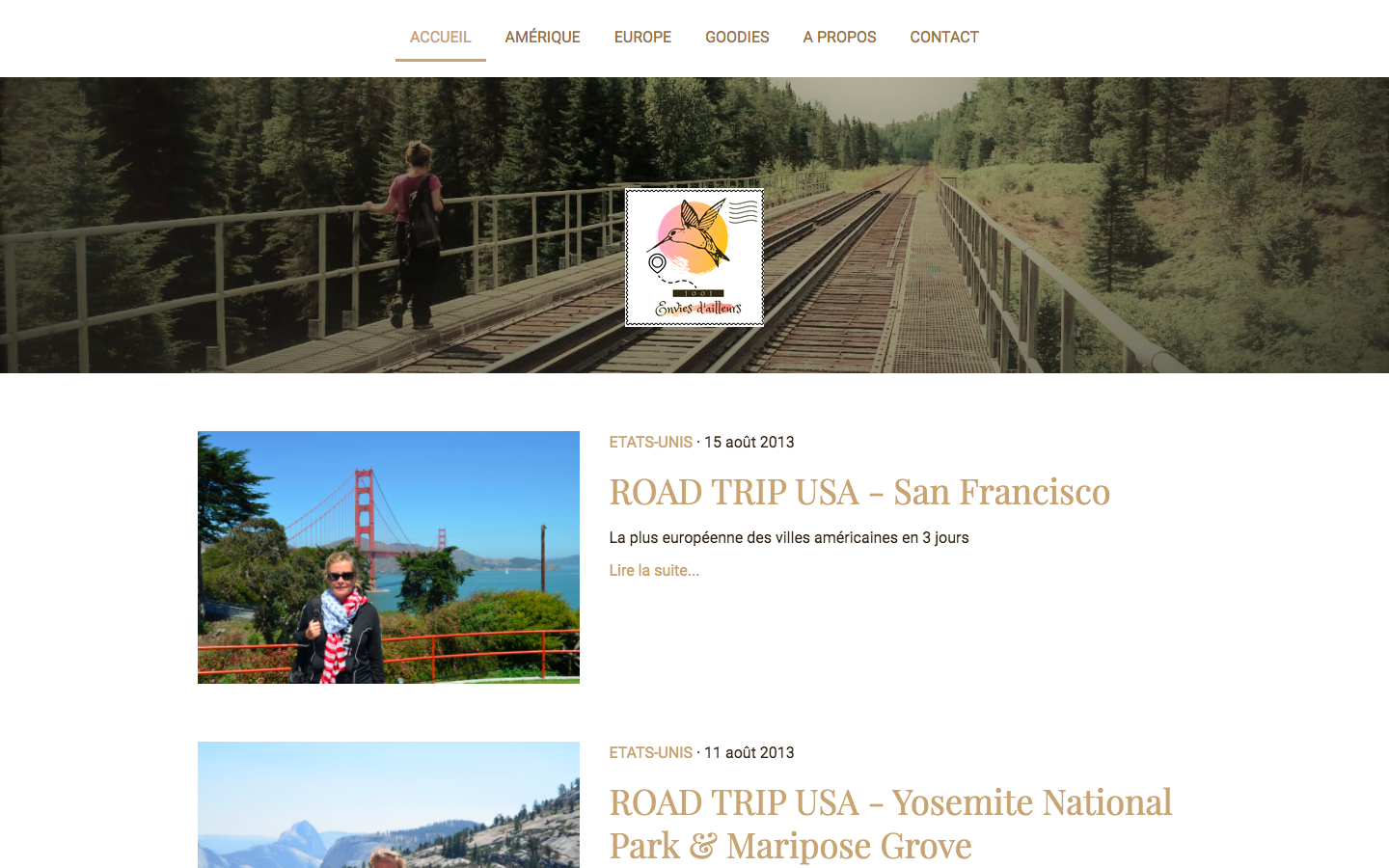Go to the CONTACT page
This screenshot has height=868, width=1389.
[944, 37]
